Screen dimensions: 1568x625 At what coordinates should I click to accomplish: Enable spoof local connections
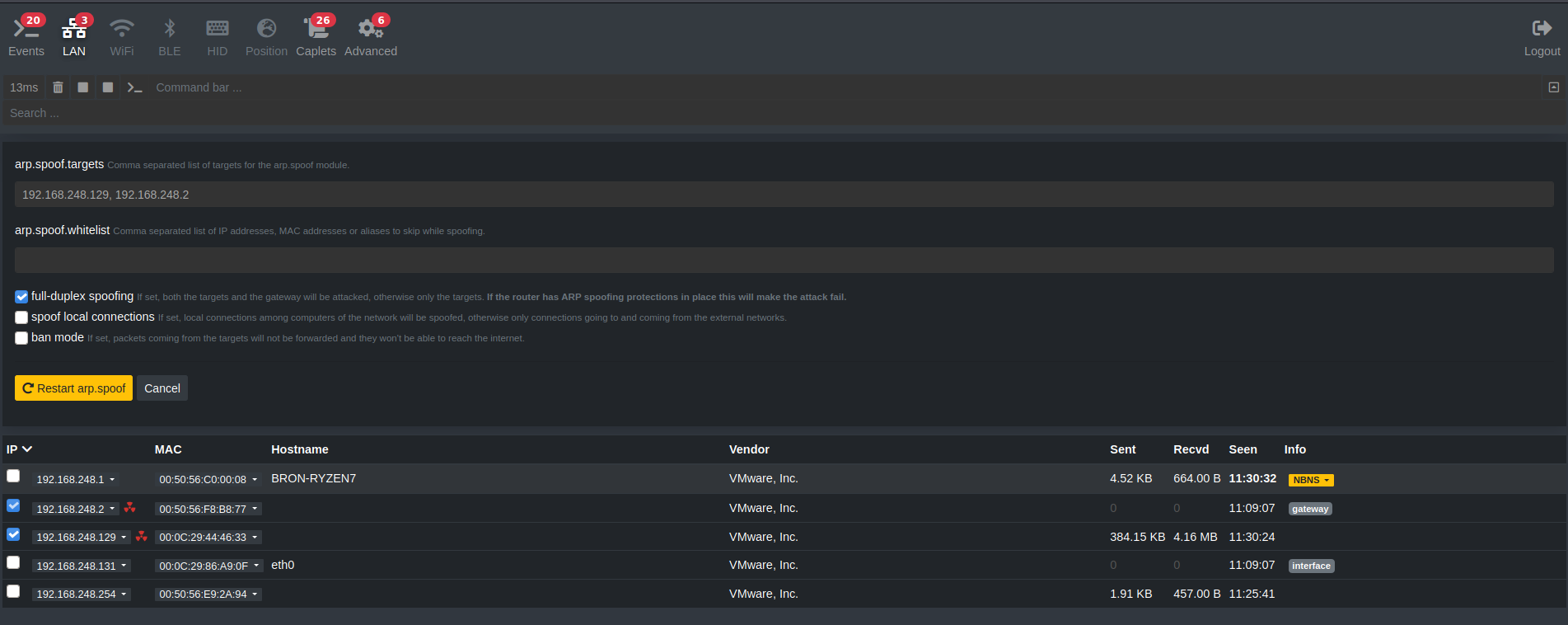click(x=21, y=317)
